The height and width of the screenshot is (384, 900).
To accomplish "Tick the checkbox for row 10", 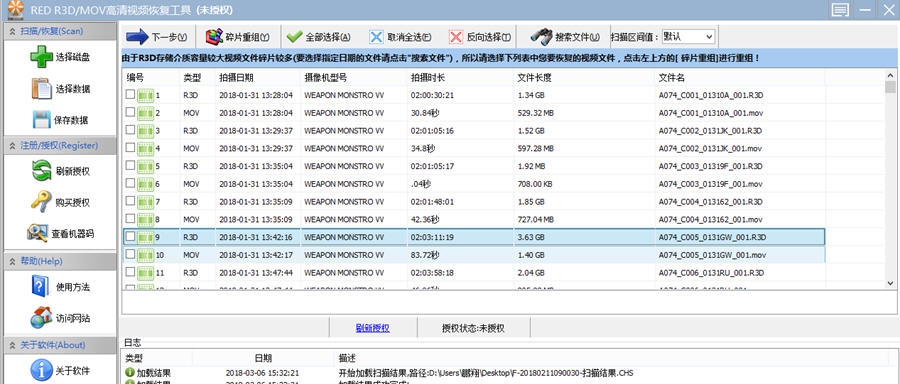I will (x=130, y=254).
